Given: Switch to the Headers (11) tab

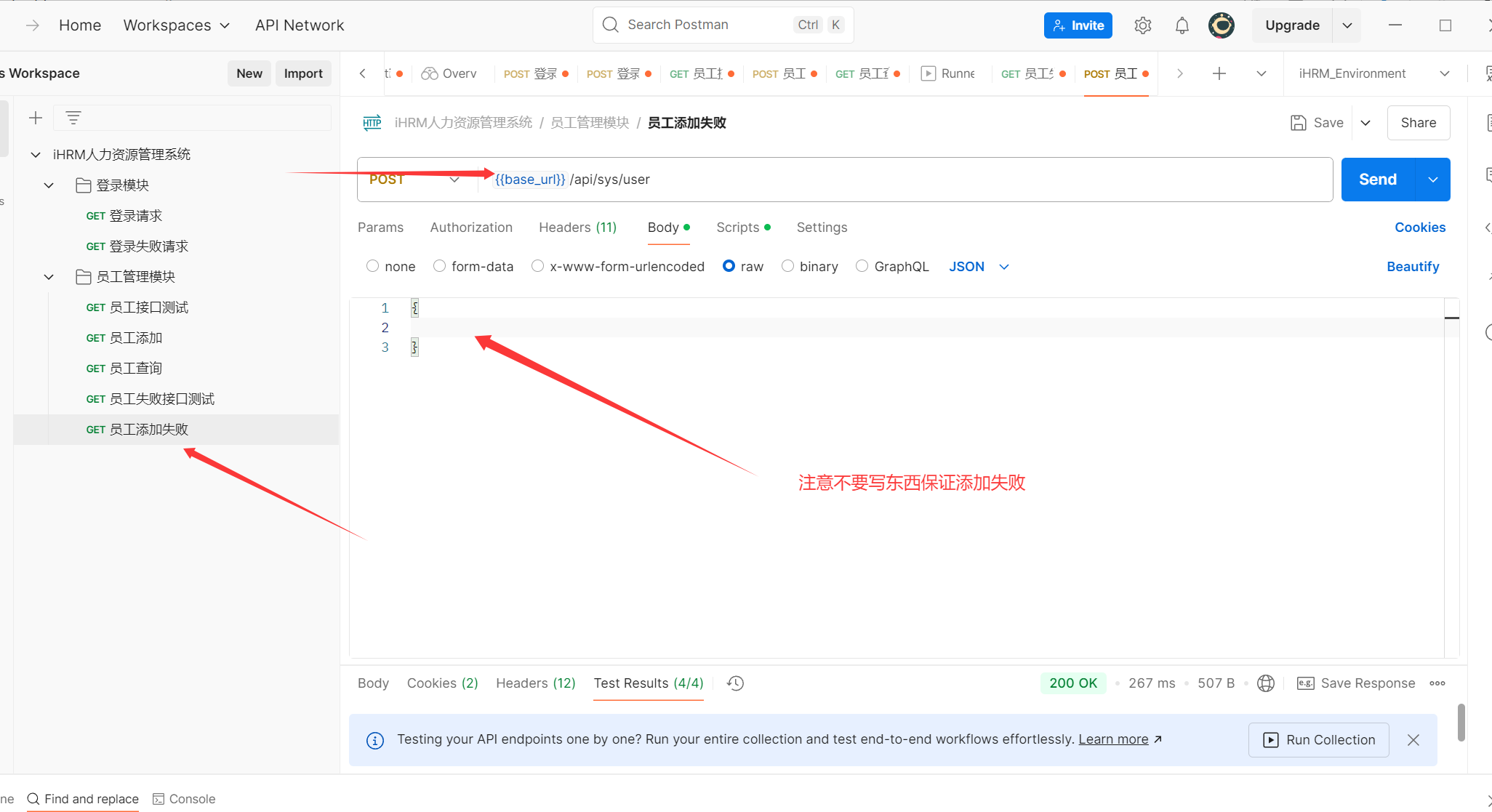Looking at the screenshot, I should [x=577, y=228].
